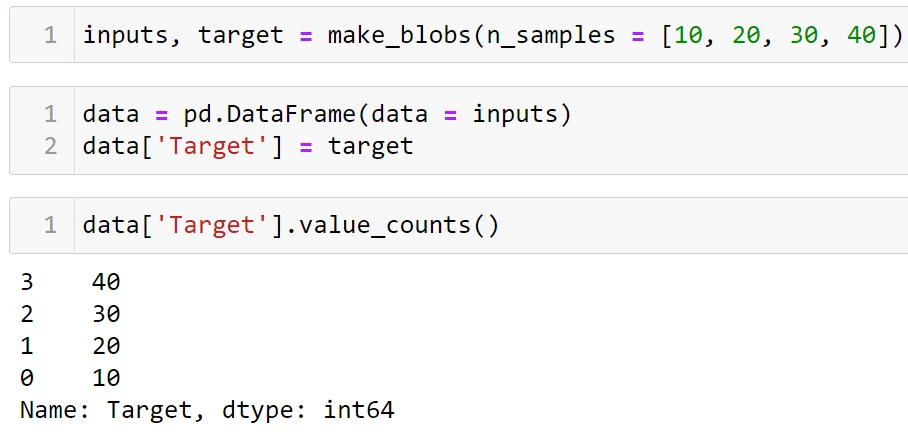908x434 pixels.
Task: Click the output row showing class 0 count 10
Action: click(x=70, y=378)
